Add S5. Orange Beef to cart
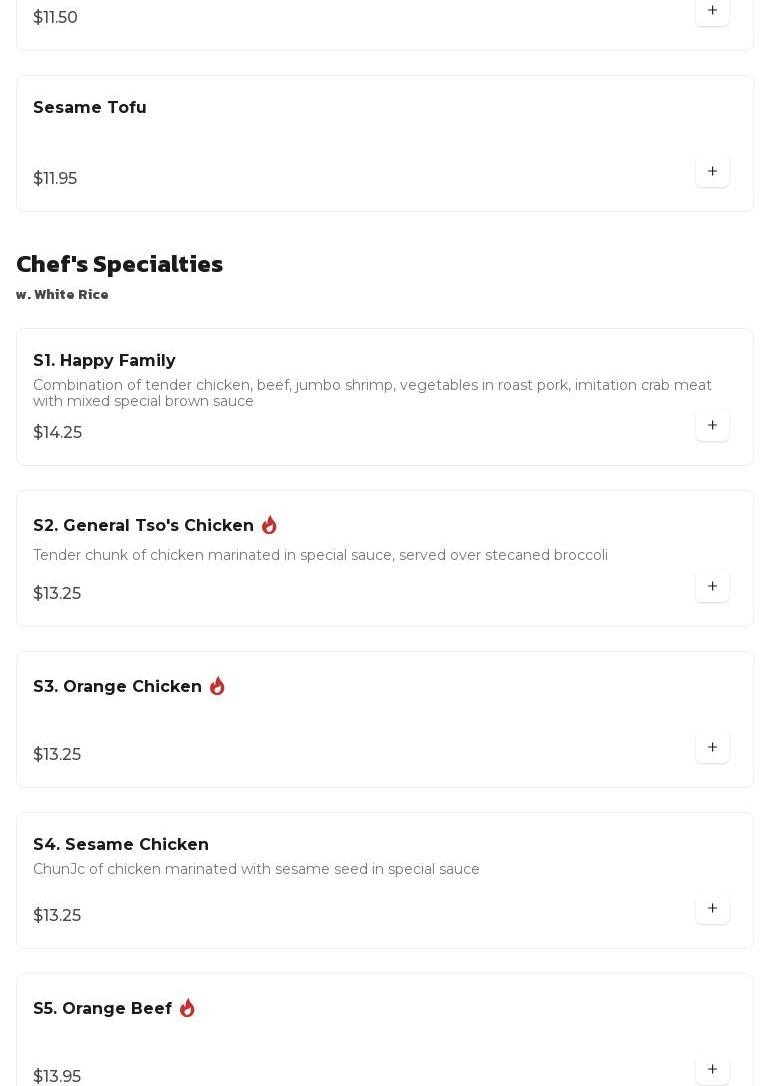Screen dimensions: 770x1086 pos(712,1069)
